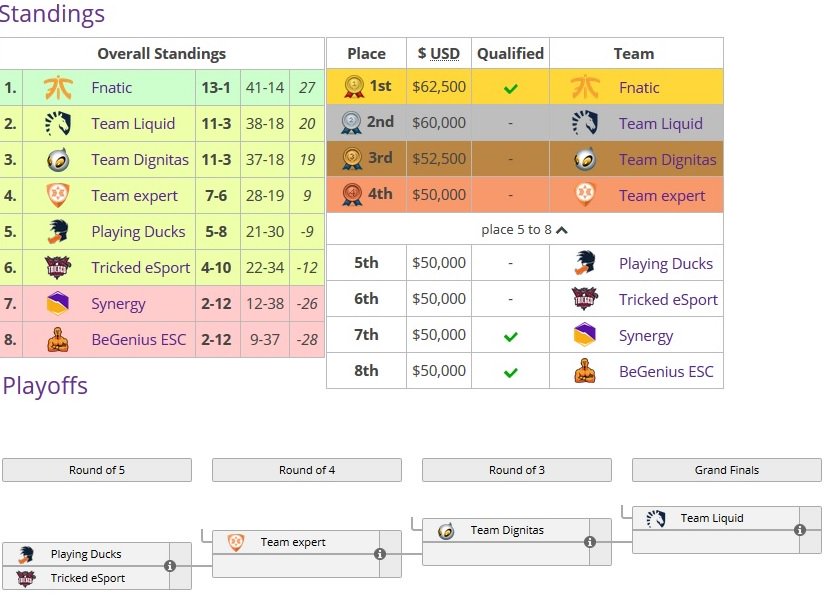Image resolution: width=830 pixels, height=597 pixels.
Task: Click the silver 2nd place medal icon
Action: [x=351, y=122]
